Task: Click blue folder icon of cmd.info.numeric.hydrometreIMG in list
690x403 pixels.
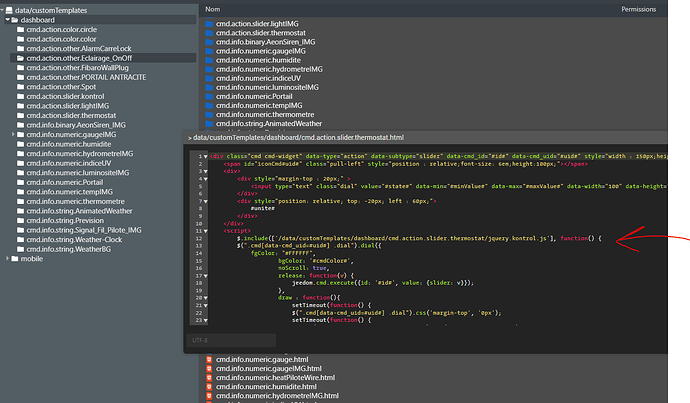Action: coord(209,69)
